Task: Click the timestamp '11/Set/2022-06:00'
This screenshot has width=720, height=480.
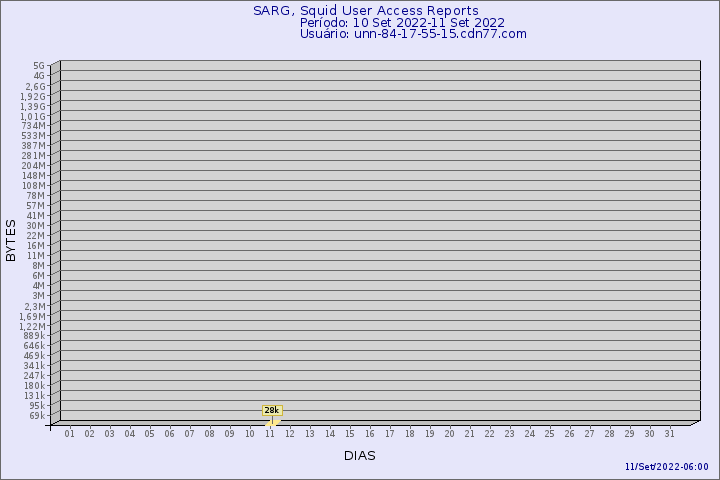Action: click(x=666, y=467)
